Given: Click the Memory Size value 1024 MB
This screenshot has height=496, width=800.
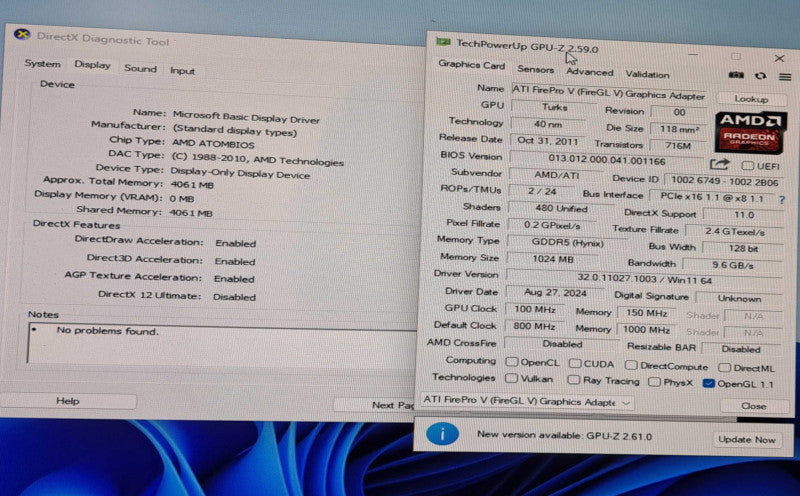Looking at the screenshot, I should pos(553,259).
